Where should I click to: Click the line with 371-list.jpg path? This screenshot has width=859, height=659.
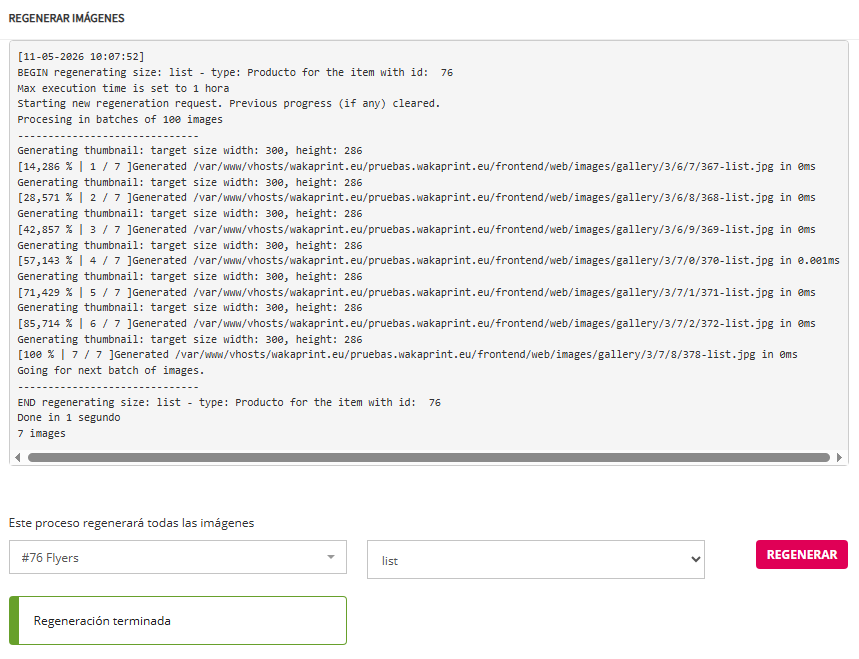[x=416, y=293]
